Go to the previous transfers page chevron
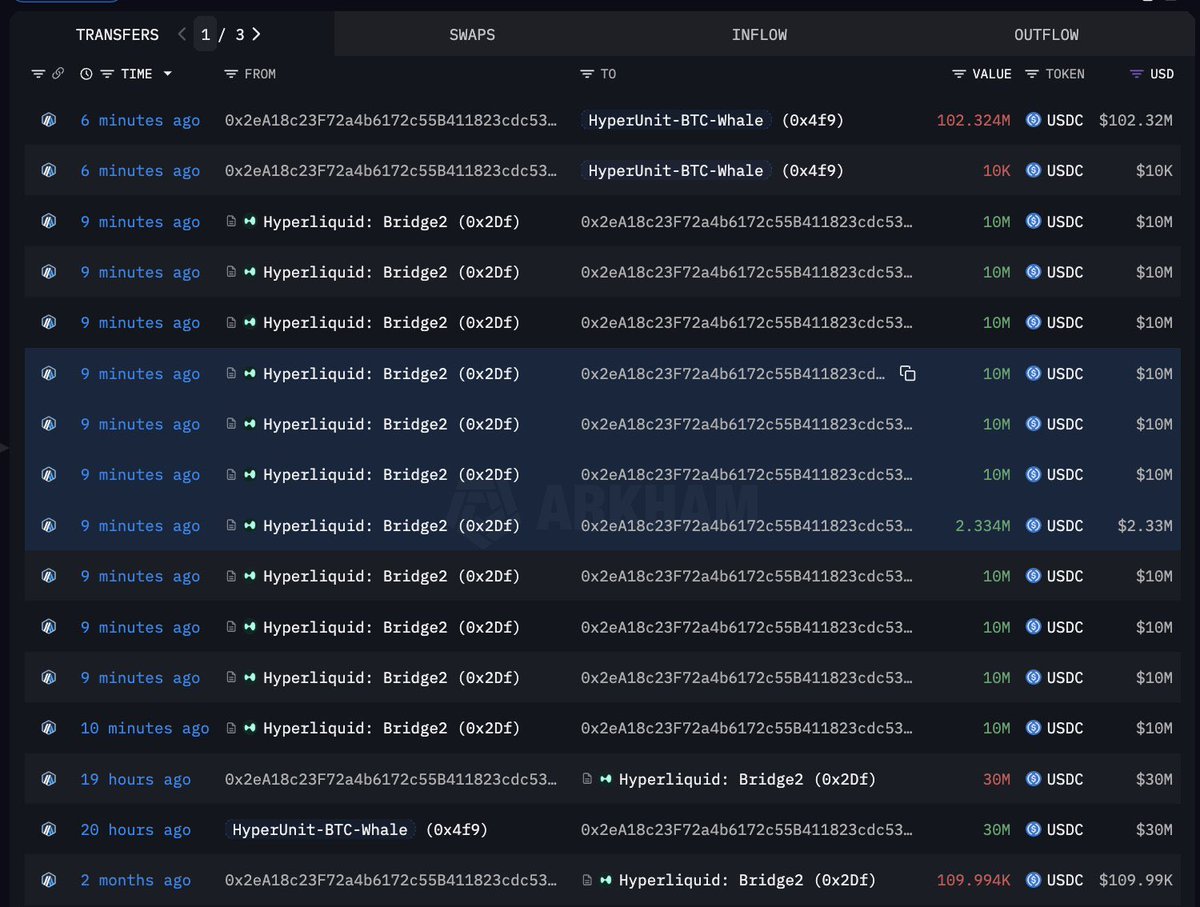Screen dimensions: 1200x907 [182, 34]
